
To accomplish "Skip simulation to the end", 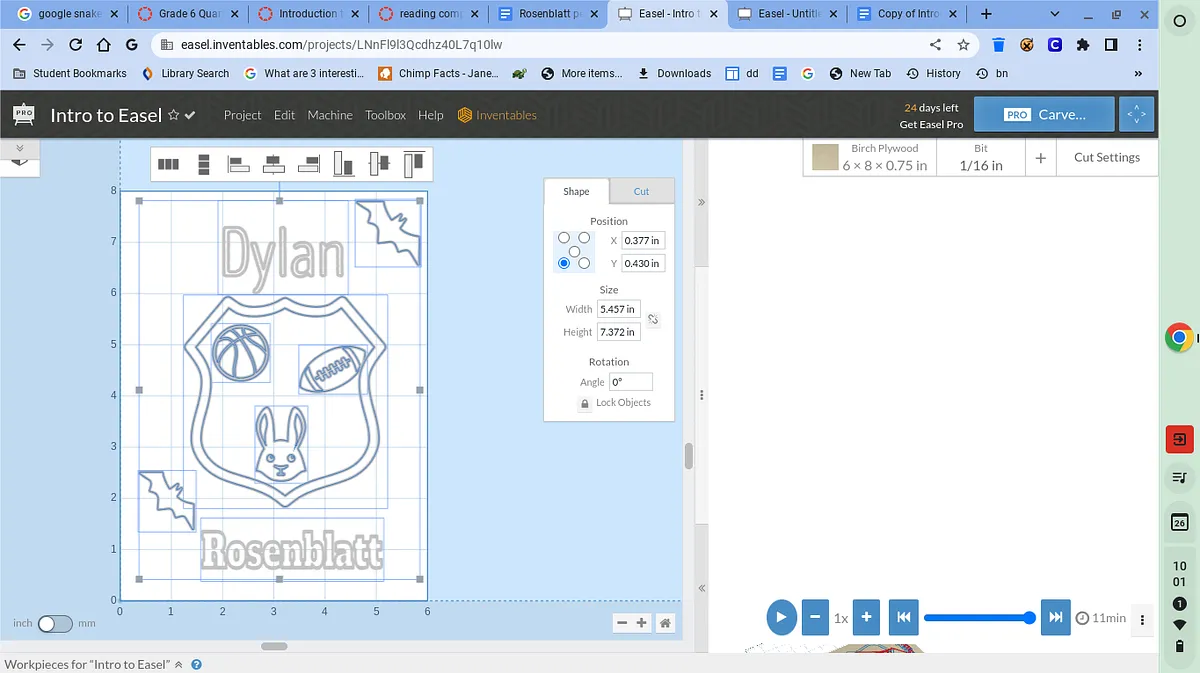I will click(1055, 617).
